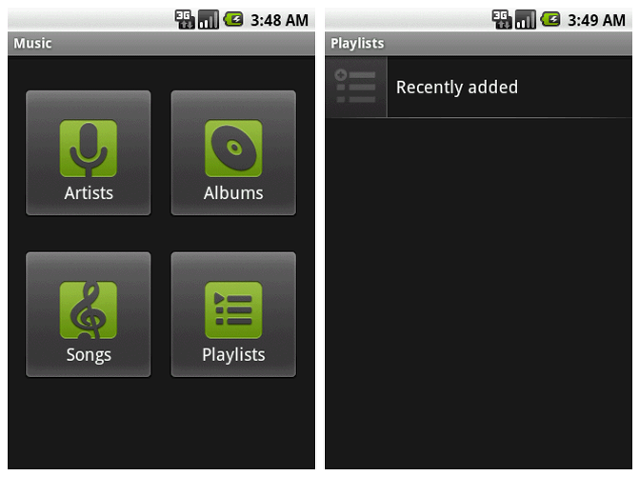This screenshot has width=640, height=477.
Task: Choose the Songs tile label
Action: point(89,355)
